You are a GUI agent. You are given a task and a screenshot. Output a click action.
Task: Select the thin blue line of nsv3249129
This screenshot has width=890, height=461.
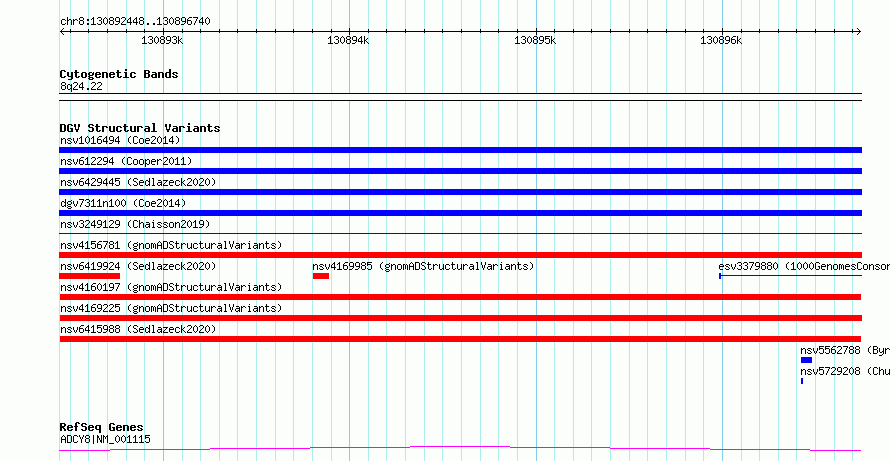click(x=460, y=233)
